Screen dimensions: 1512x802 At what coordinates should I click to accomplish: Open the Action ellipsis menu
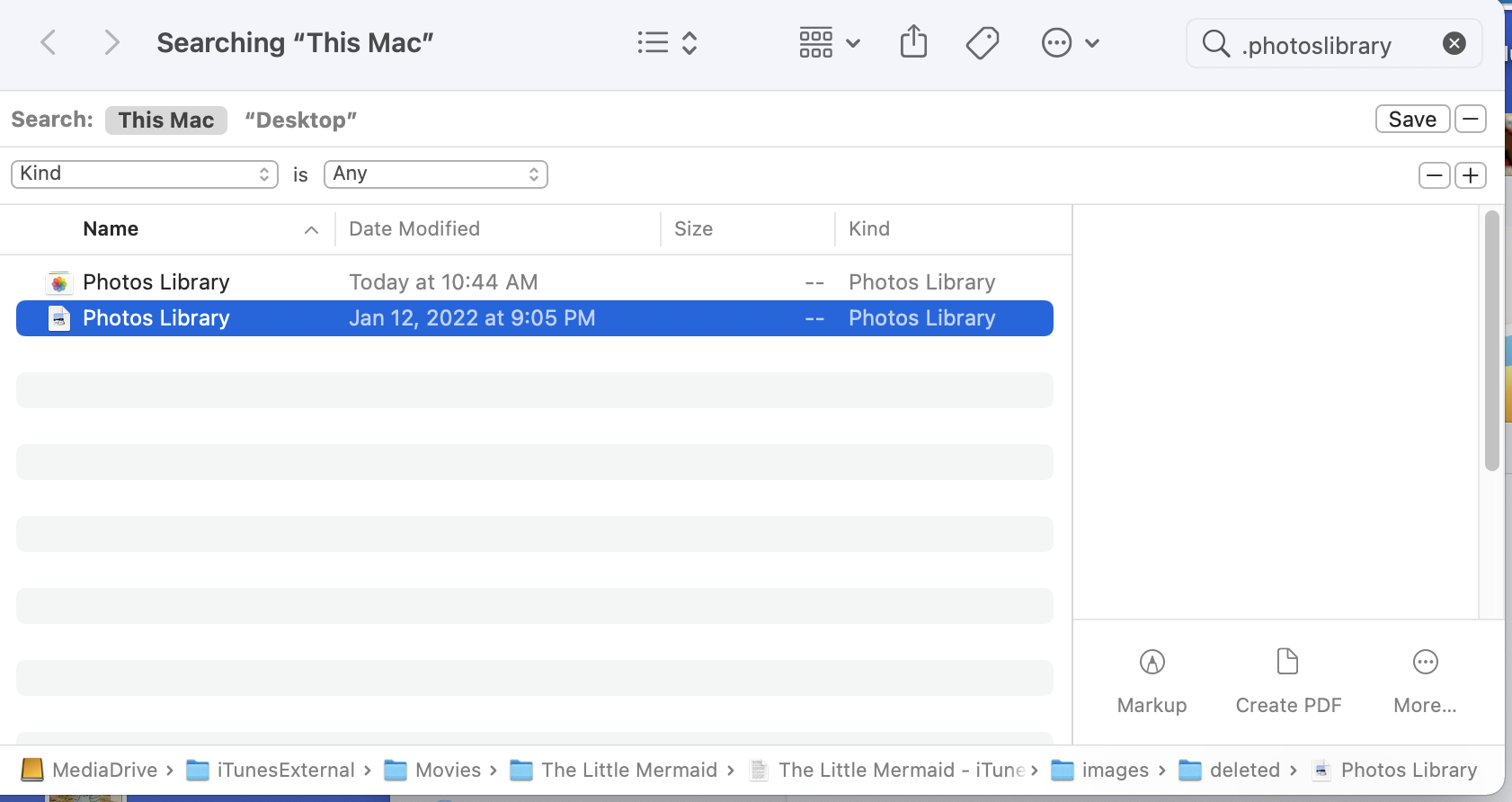[1070, 43]
